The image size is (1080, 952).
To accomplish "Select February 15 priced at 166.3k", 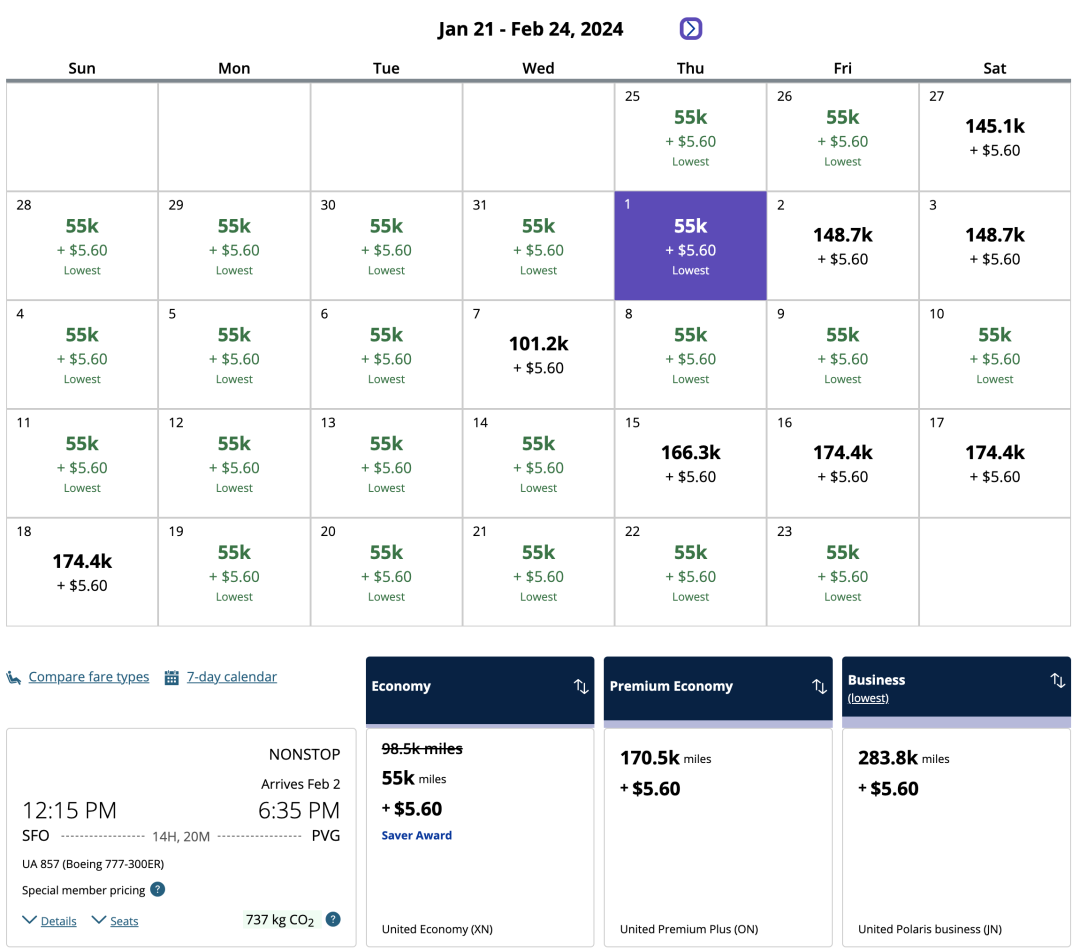I will pyautogui.click(x=690, y=463).
